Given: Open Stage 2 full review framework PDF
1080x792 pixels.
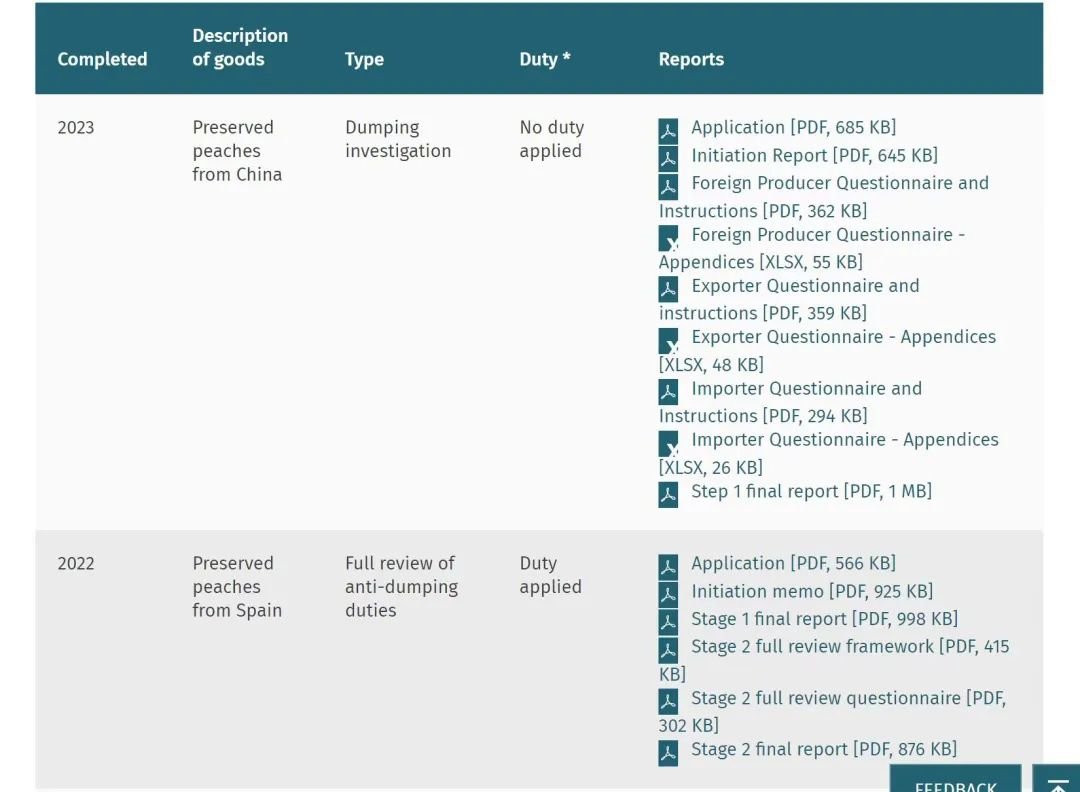Looking at the screenshot, I should (x=834, y=660).
